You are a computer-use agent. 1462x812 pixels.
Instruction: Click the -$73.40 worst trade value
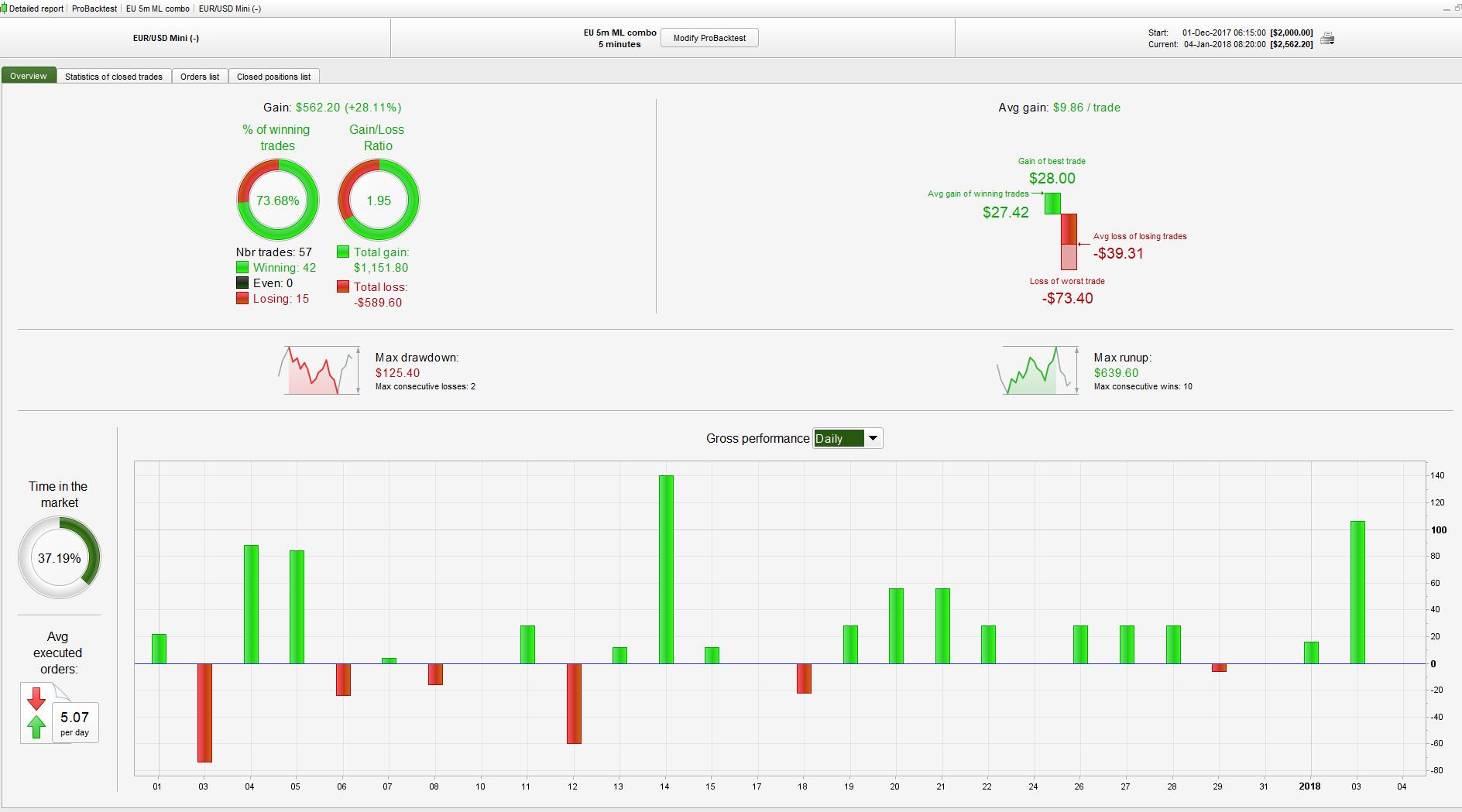tap(1068, 298)
